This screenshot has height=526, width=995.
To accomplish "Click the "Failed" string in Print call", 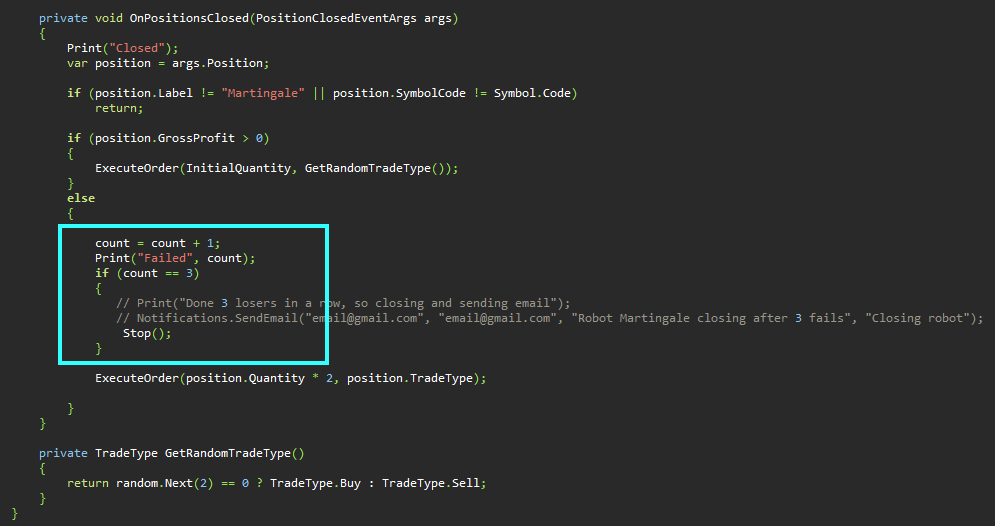I will 164,258.
